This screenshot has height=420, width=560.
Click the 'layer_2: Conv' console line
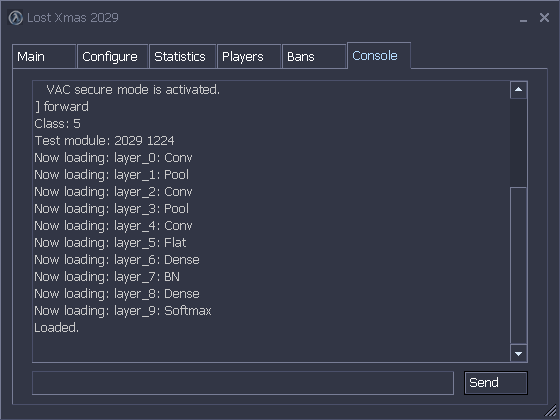point(113,191)
